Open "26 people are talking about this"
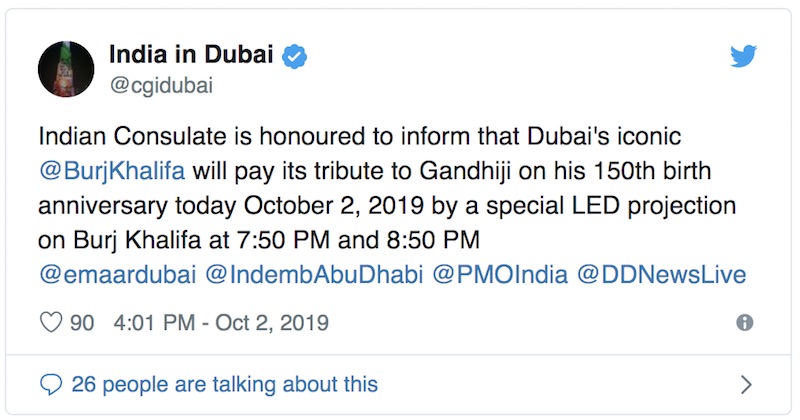This screenshot has height=420, width=800. (x=222, y=384)
